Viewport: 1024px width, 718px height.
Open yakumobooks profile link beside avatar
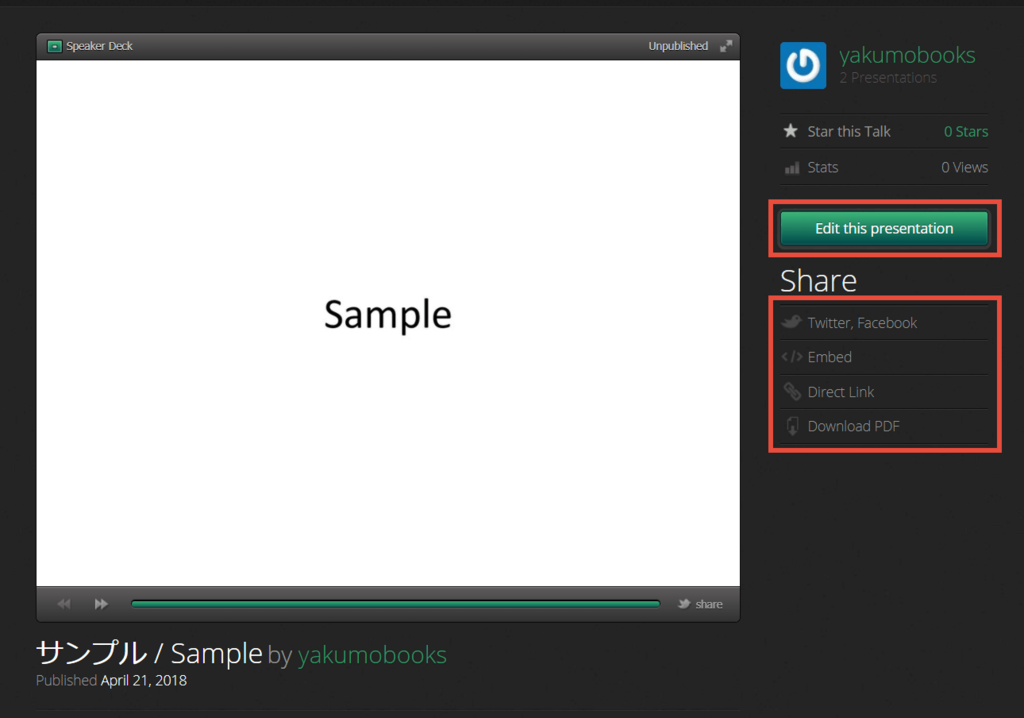point(907,55)
